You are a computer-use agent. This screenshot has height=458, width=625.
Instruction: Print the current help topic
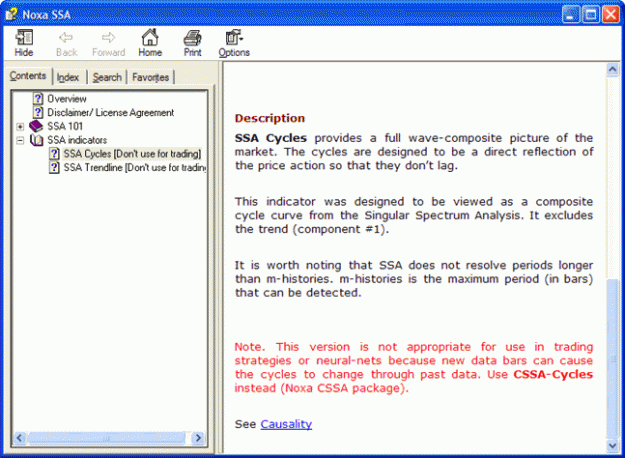[x=193, y=43]
